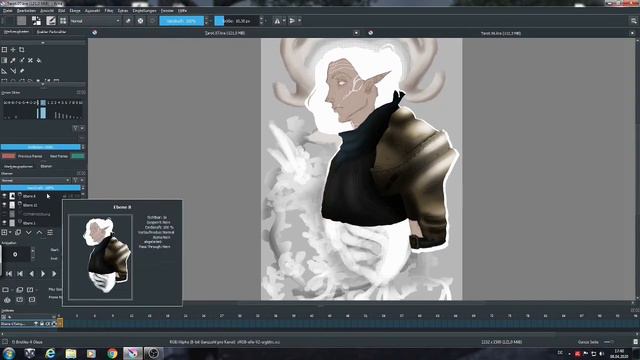Toggle horizontal mirror tool icon
Image resolution: width=640 pixels, height=360 pixels.
pos(277,21)
